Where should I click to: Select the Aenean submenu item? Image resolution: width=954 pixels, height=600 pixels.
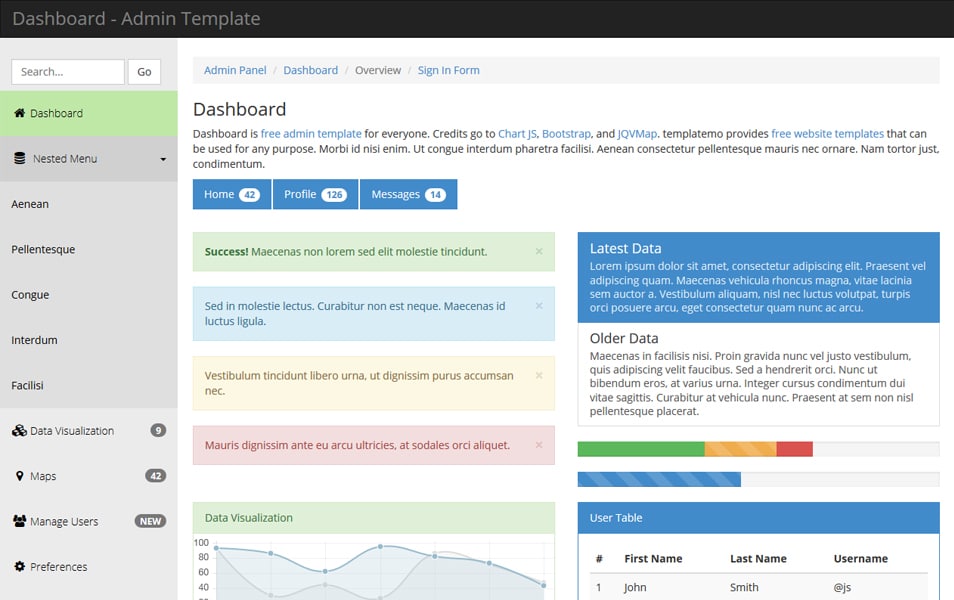tap(89, 204)
